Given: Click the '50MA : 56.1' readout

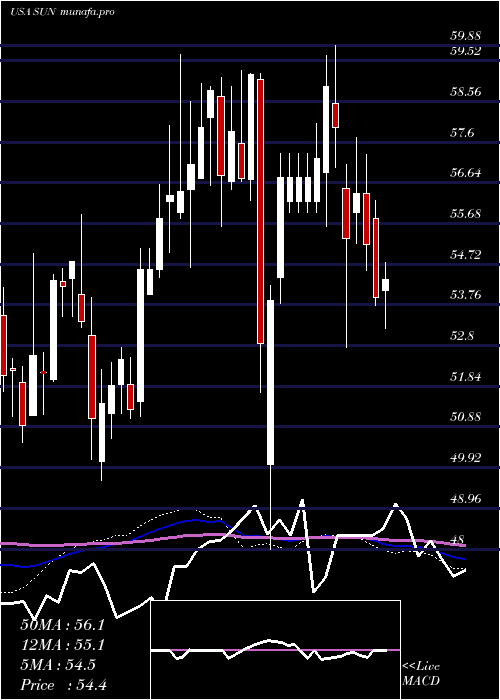Looking at the screenshot, I should [x=62, y=625].
